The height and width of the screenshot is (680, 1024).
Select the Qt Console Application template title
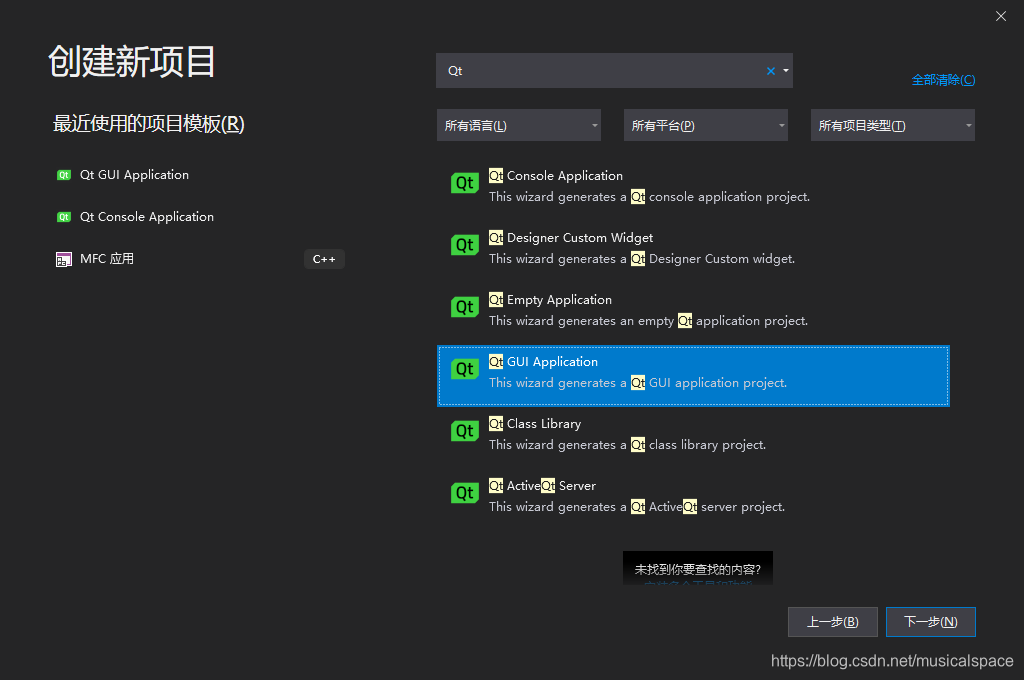click(556, 176)
